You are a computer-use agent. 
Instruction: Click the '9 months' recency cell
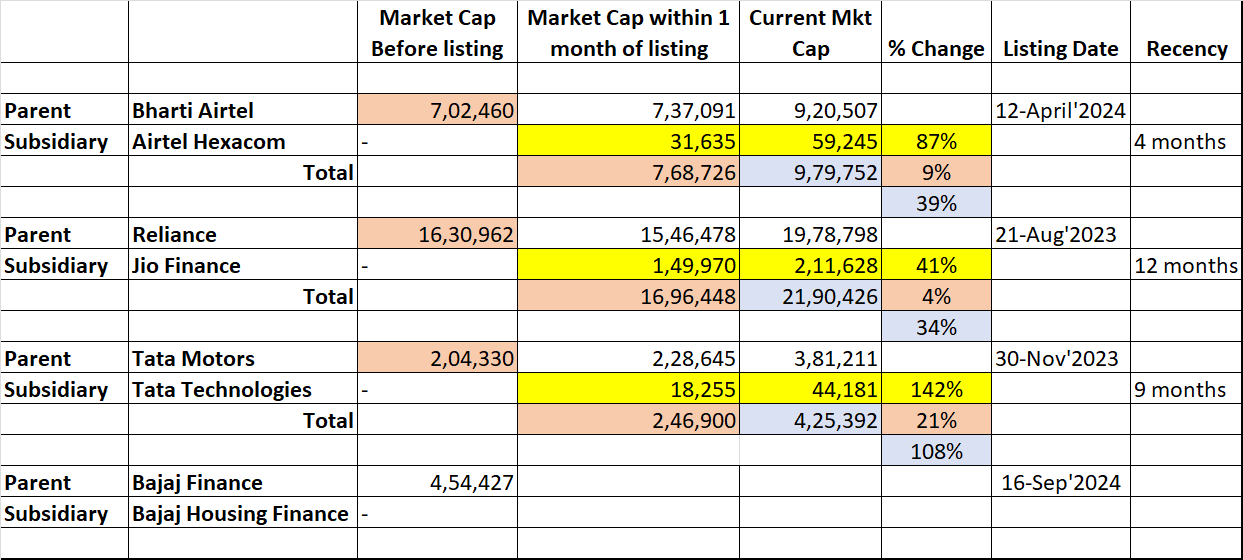click(1186, 390)
